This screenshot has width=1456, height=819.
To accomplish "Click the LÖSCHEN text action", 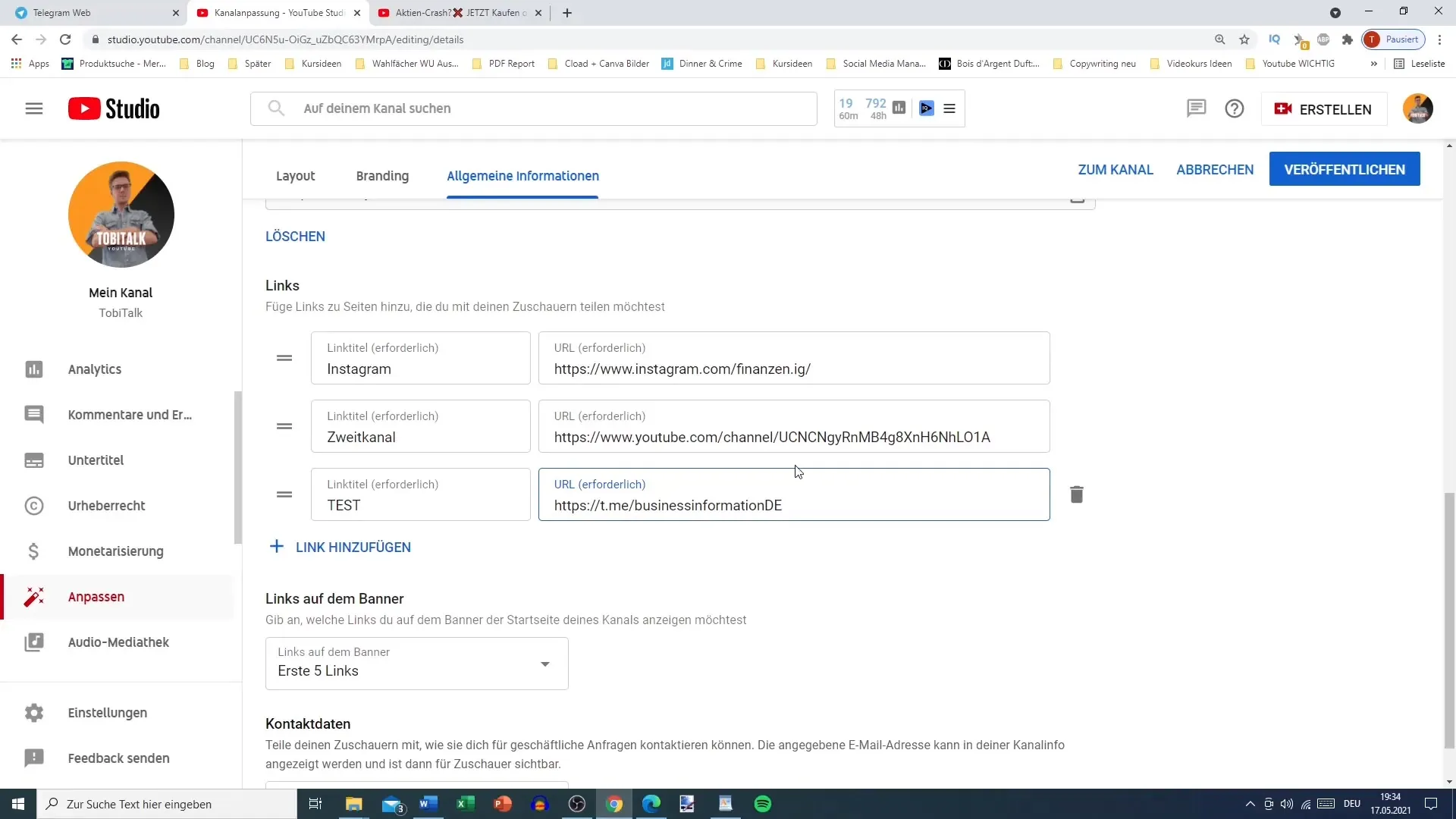I will (x=296, y=237).
